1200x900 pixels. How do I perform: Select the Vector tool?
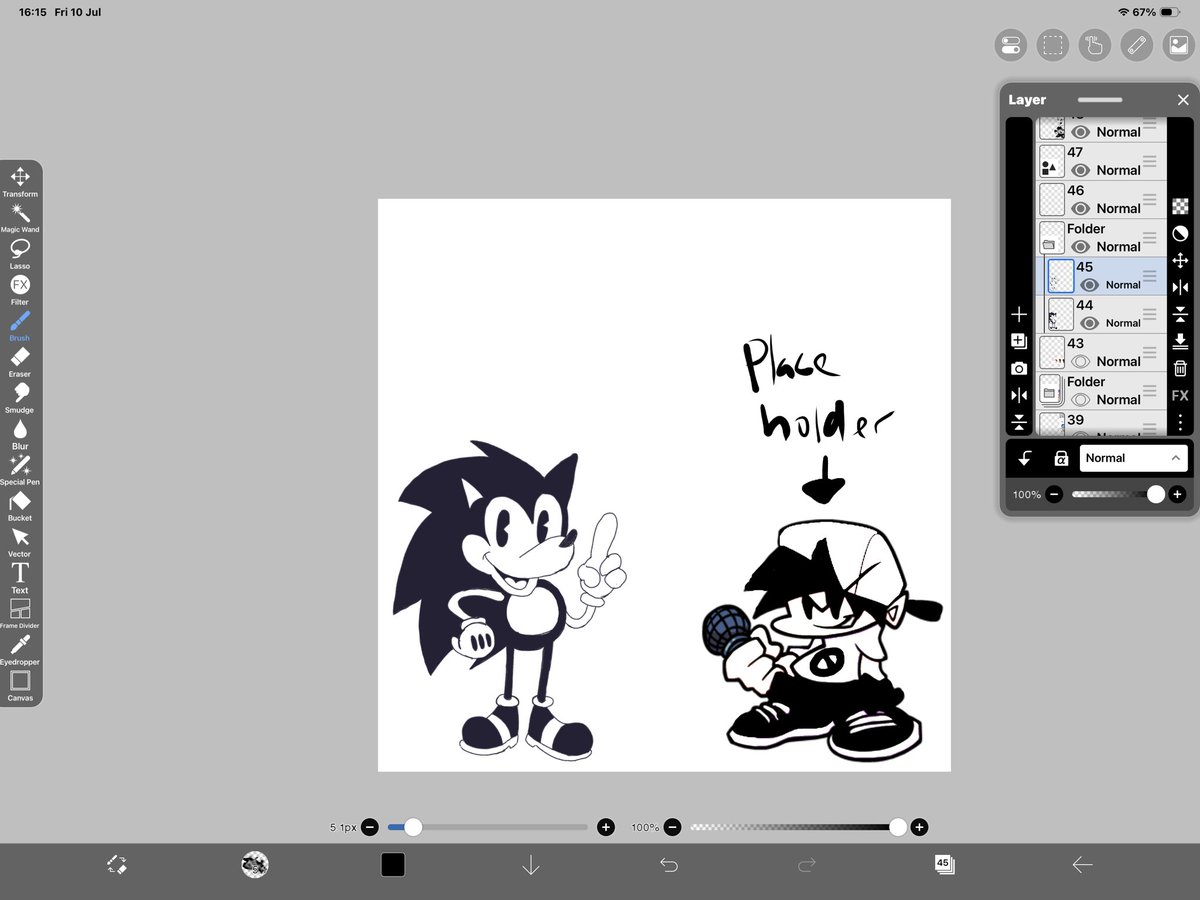pos(20,542)
